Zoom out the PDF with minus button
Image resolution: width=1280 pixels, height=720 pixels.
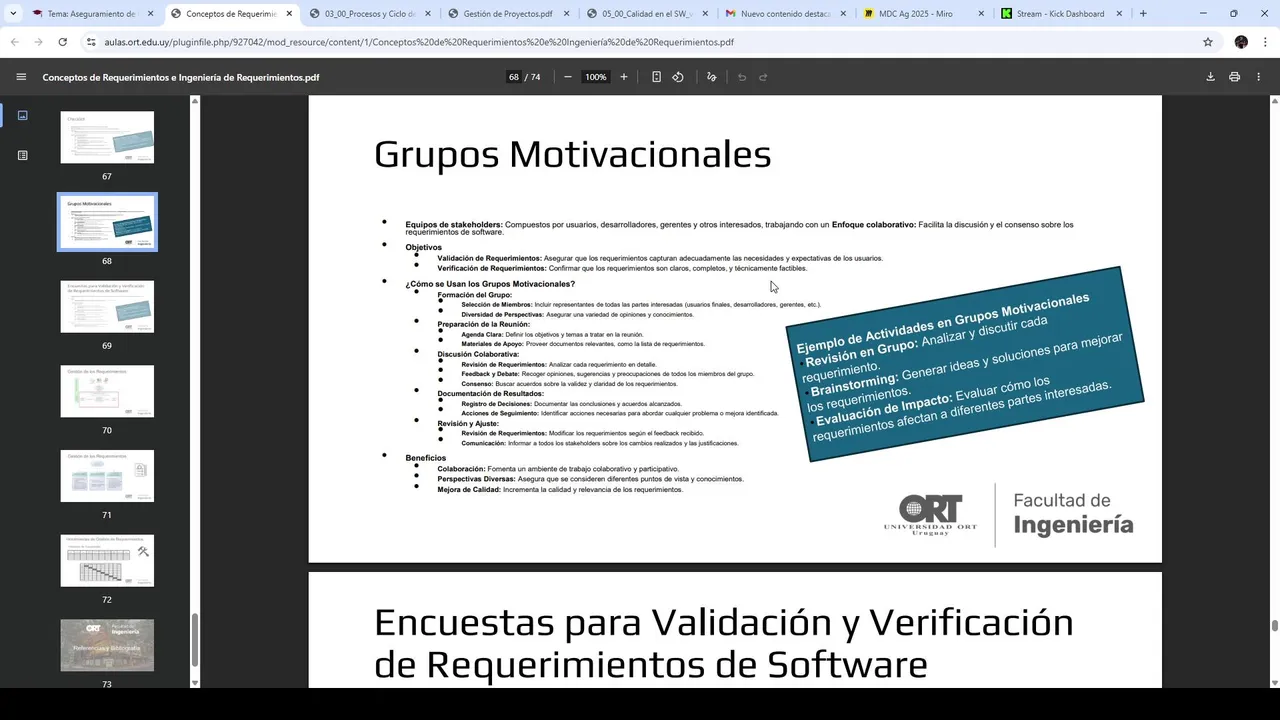(568, 77)
